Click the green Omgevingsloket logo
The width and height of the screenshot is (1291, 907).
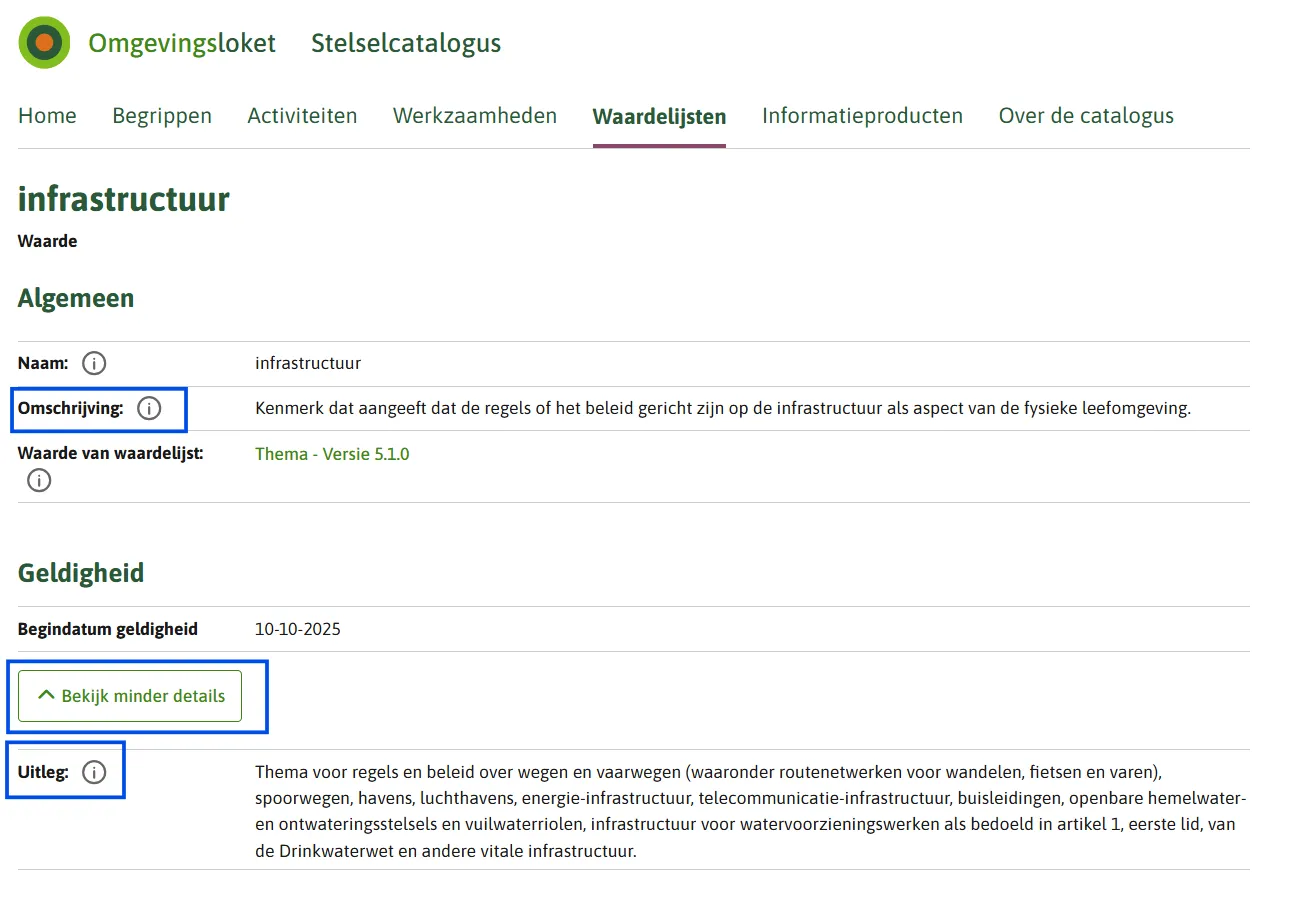(x=43, y=42)
